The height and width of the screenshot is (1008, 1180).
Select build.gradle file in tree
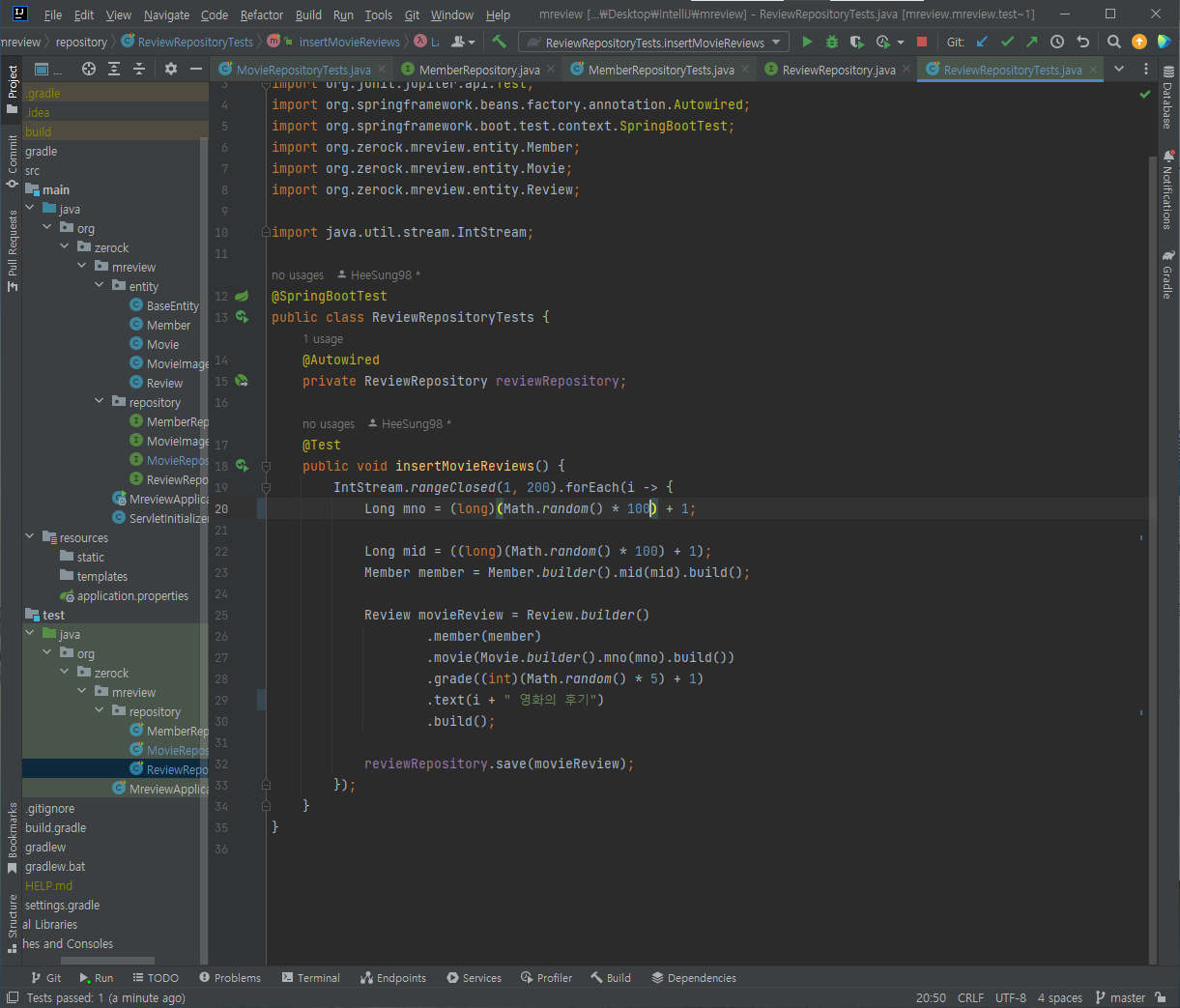[55, 827]
